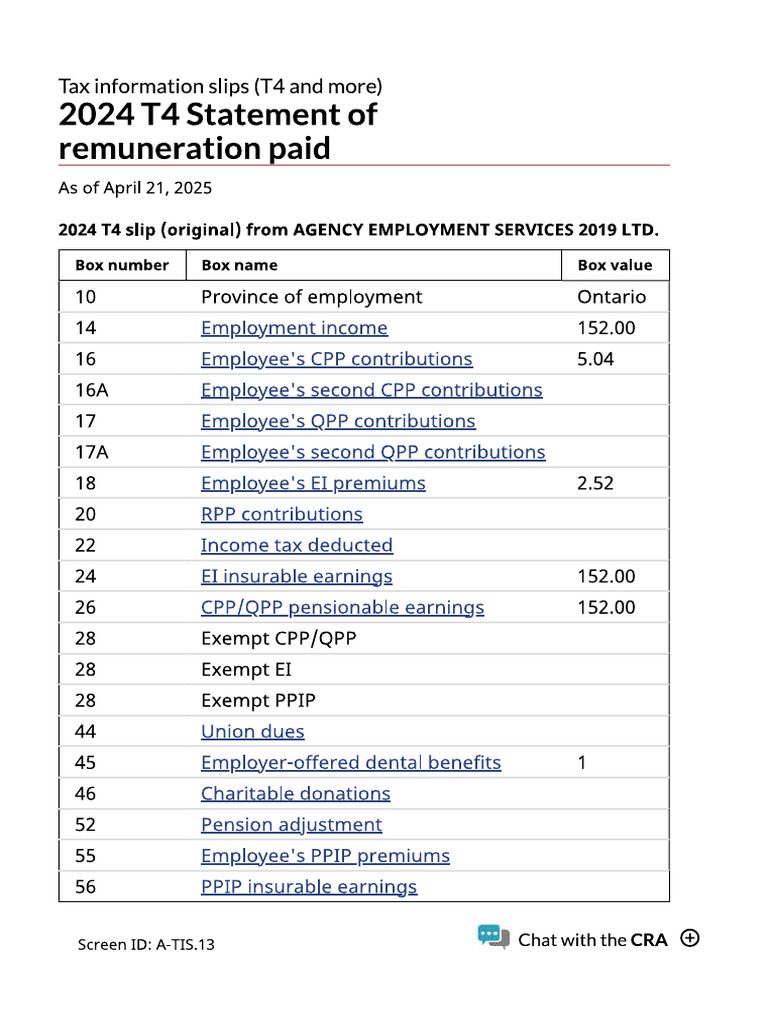Click the Income tax deducted link
The height and width of the screenshot is (1024, 768).
pos(296,545)
